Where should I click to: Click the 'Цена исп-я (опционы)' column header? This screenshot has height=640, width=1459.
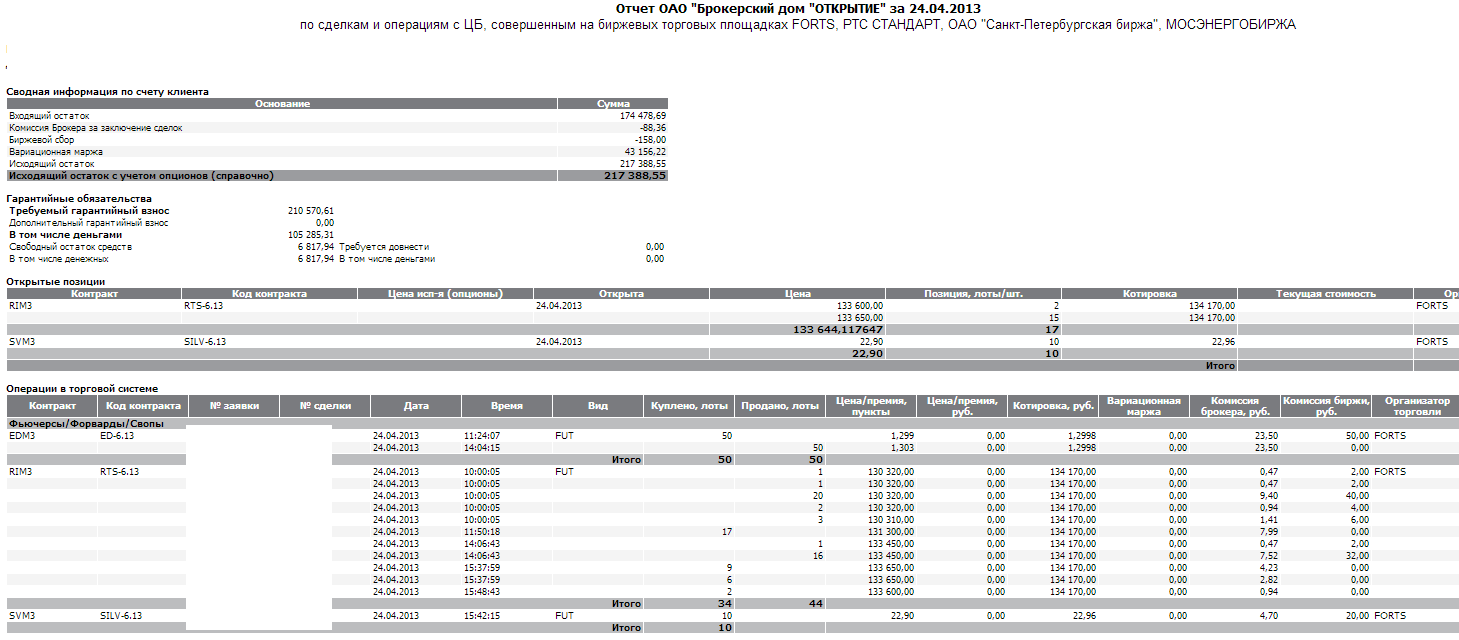click(445, 294)
